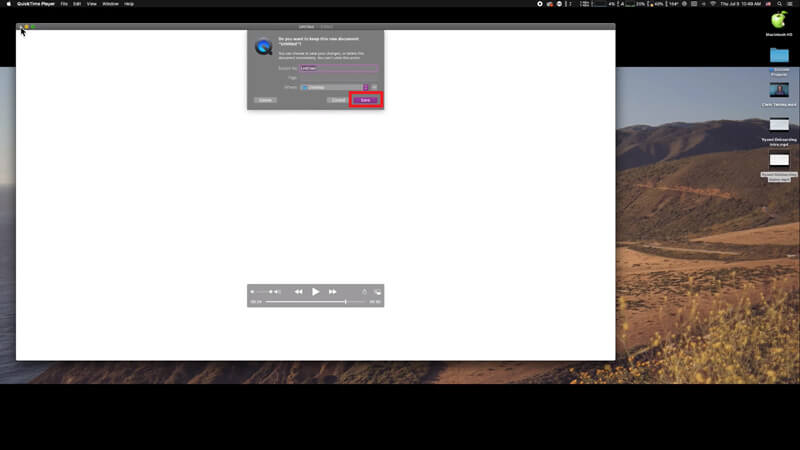Screen dimensions: 800x450
Task: Click the fast-forward icon in the player
Action: tap(333, 292)
